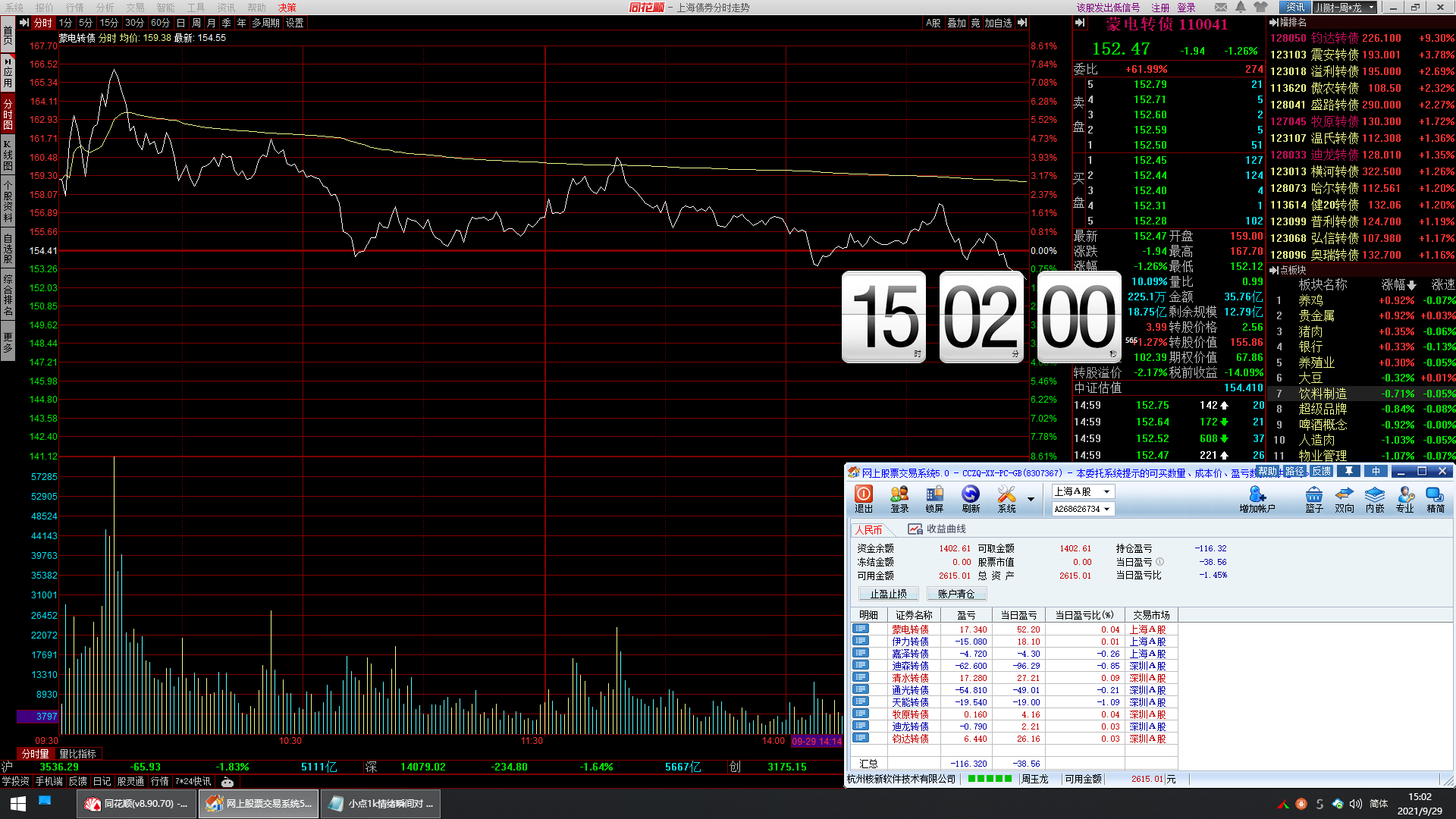Screen dimensions: 1456x819
Task: Open the 系统 menu in 同花顺
Action: (14, 7)
